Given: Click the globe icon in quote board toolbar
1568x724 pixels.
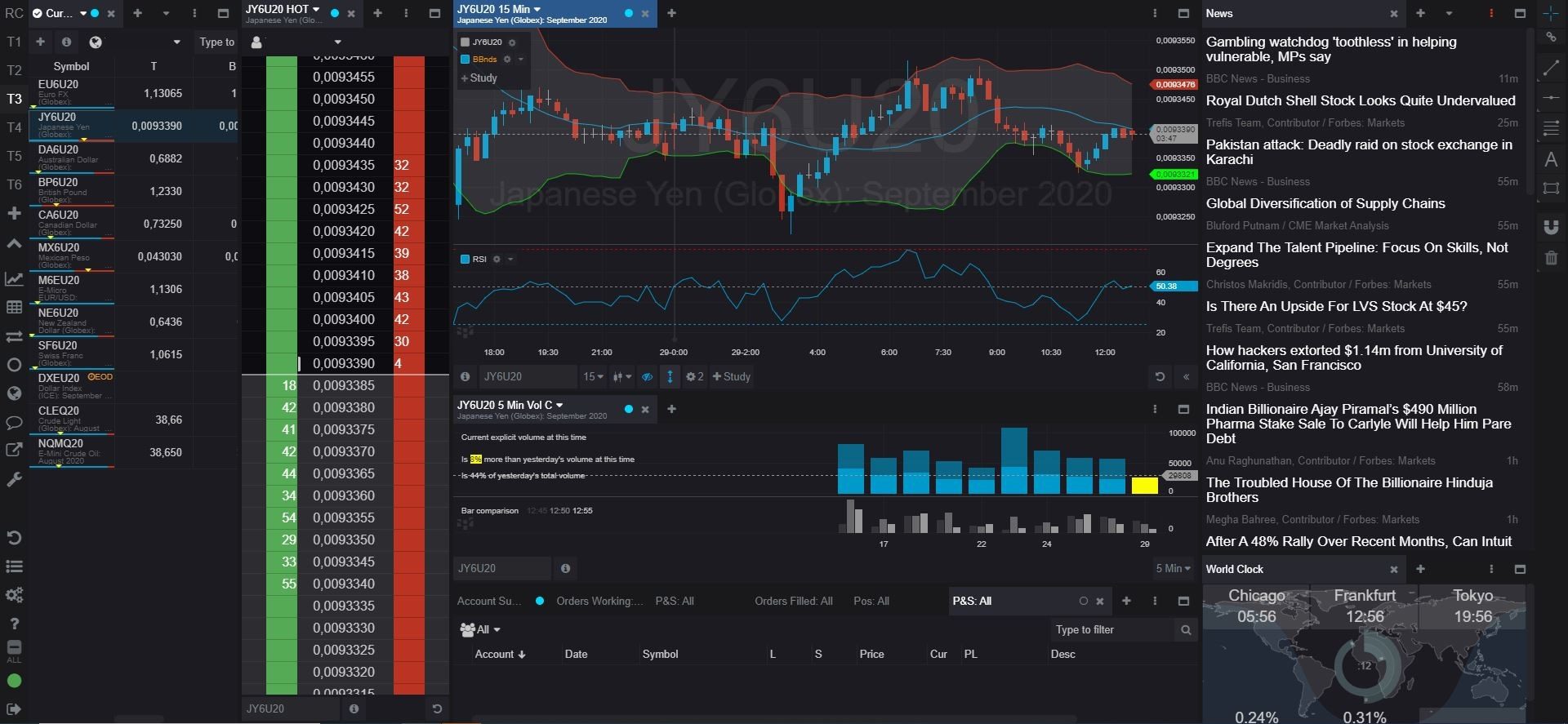Looking at the screenshot, I should pyautogui.click(x=96, y=42).
